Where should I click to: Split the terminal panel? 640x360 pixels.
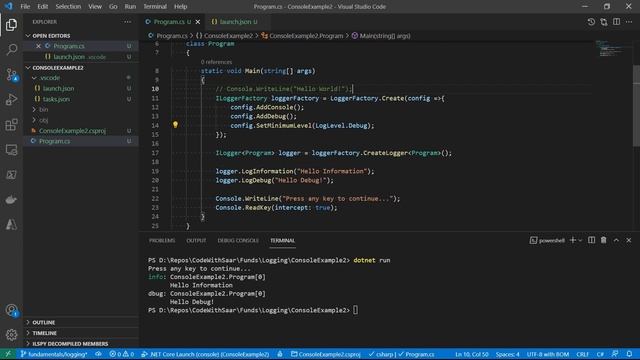point(591,240)
